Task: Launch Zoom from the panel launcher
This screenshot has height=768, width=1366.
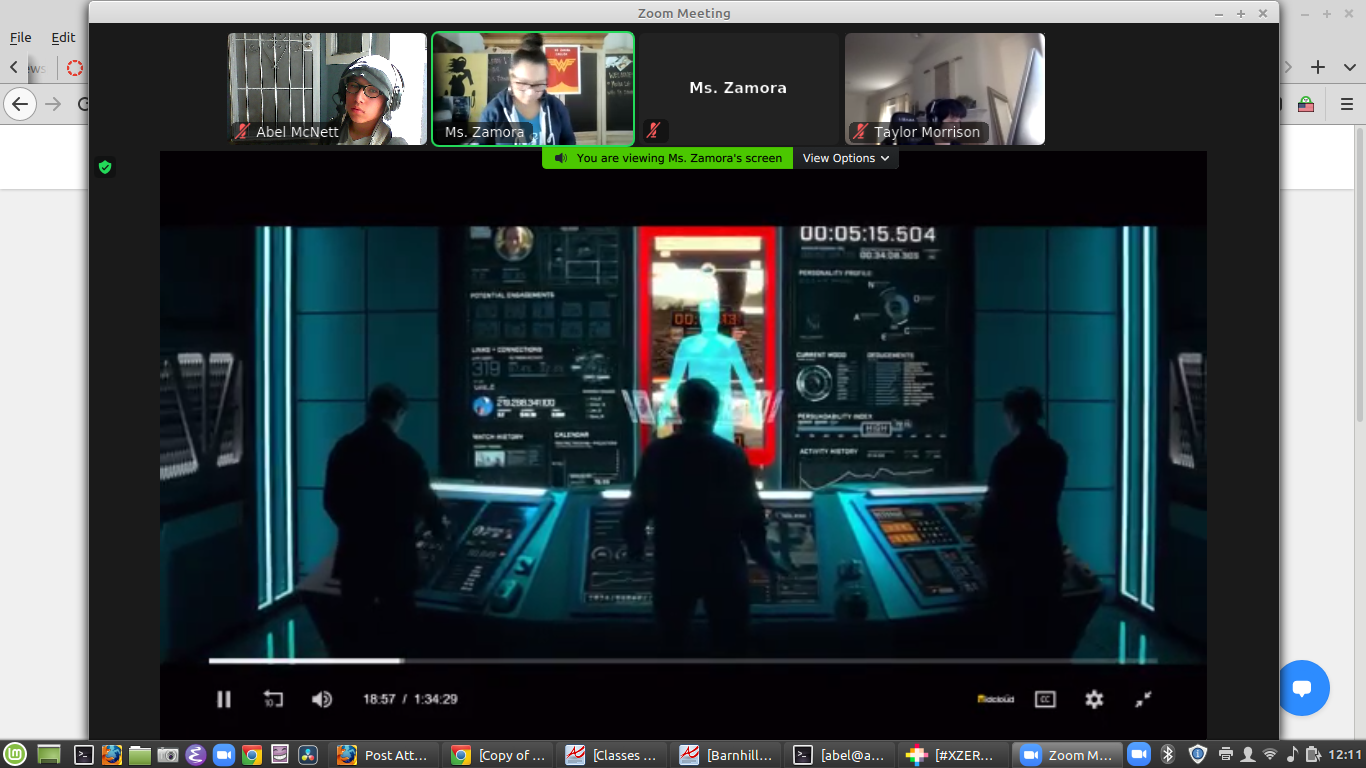Action: [224, 755]
